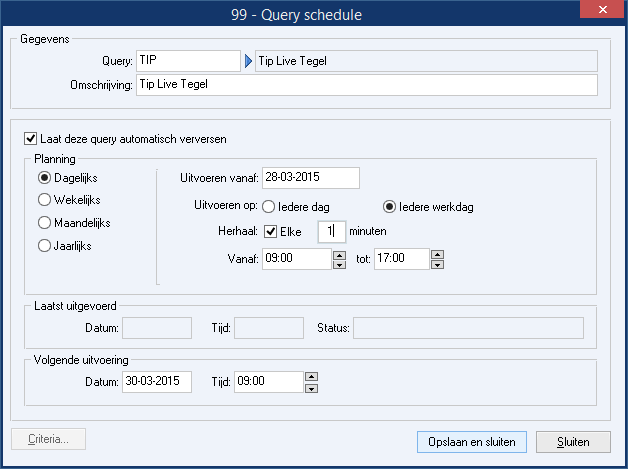This screenshot has height=469, width=628.
Task: Toggle the 'Elke' repeat checkbox
Action: pos(270,231)
